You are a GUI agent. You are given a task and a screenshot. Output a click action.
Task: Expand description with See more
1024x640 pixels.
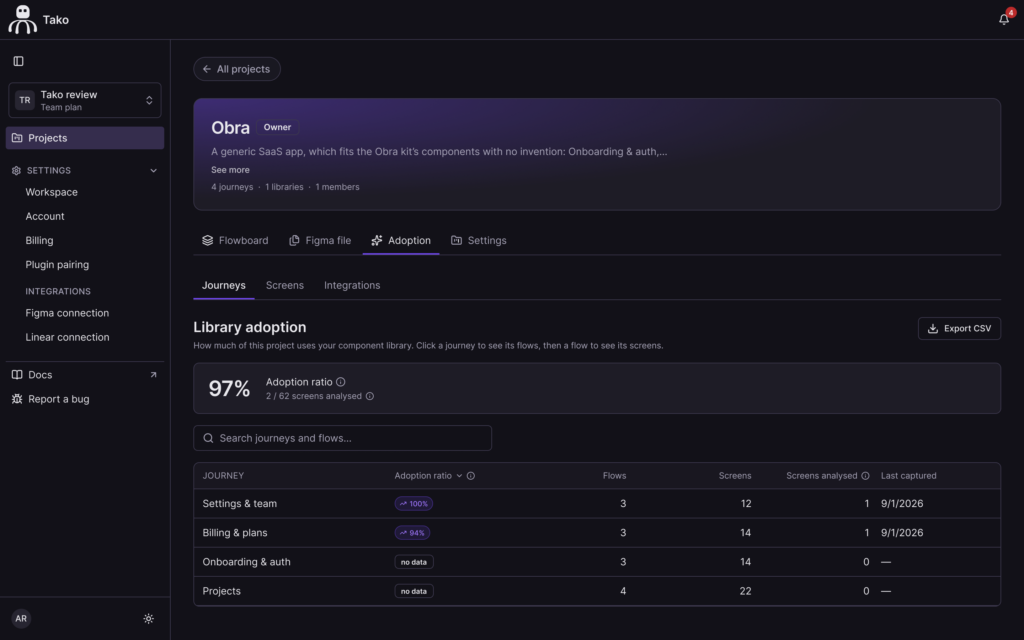point(230,170)
